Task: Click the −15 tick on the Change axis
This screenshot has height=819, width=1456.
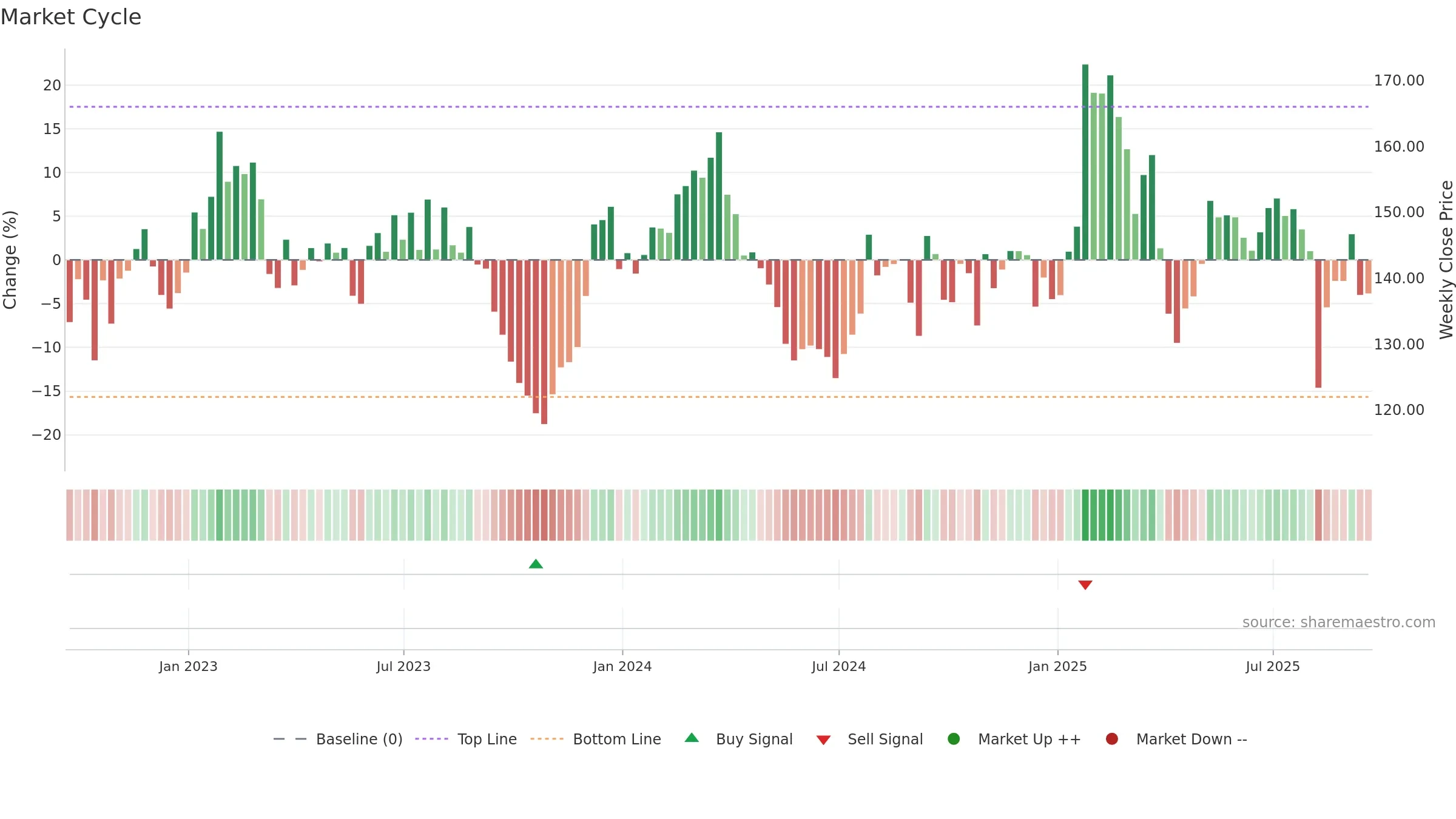Action: click(47, 391)
